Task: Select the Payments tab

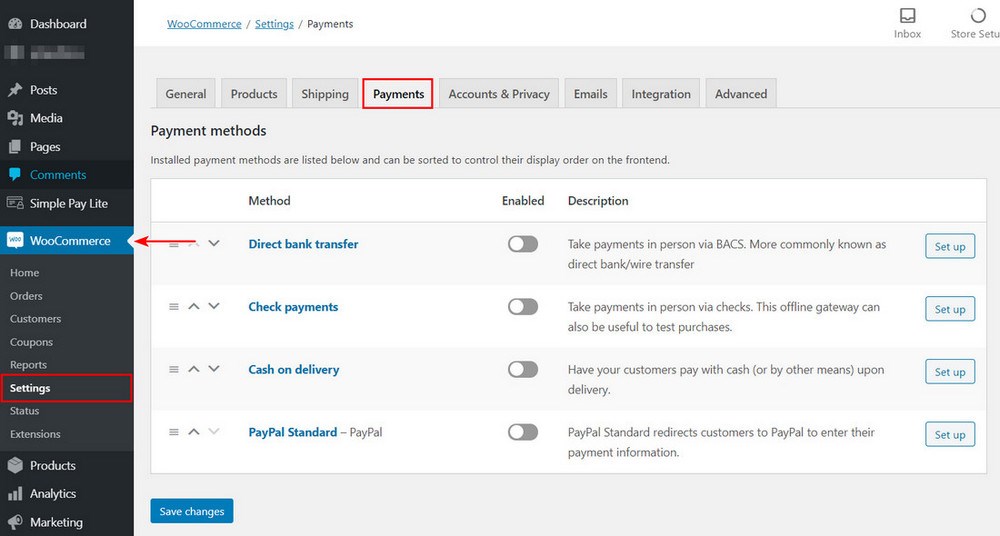Action: [x=398, y=94]
